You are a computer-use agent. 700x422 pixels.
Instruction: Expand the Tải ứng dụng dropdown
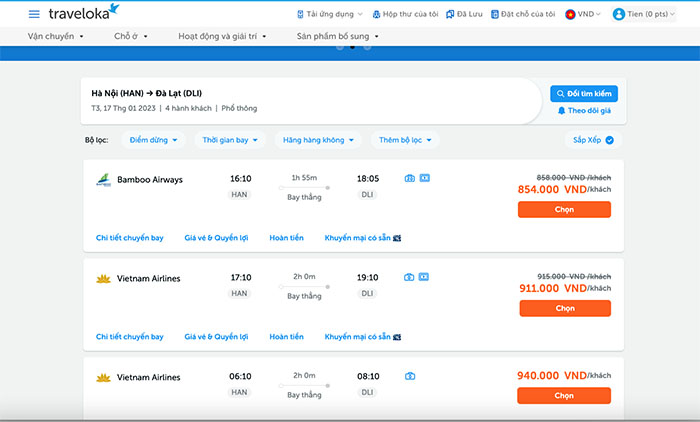tap(330, 14)
